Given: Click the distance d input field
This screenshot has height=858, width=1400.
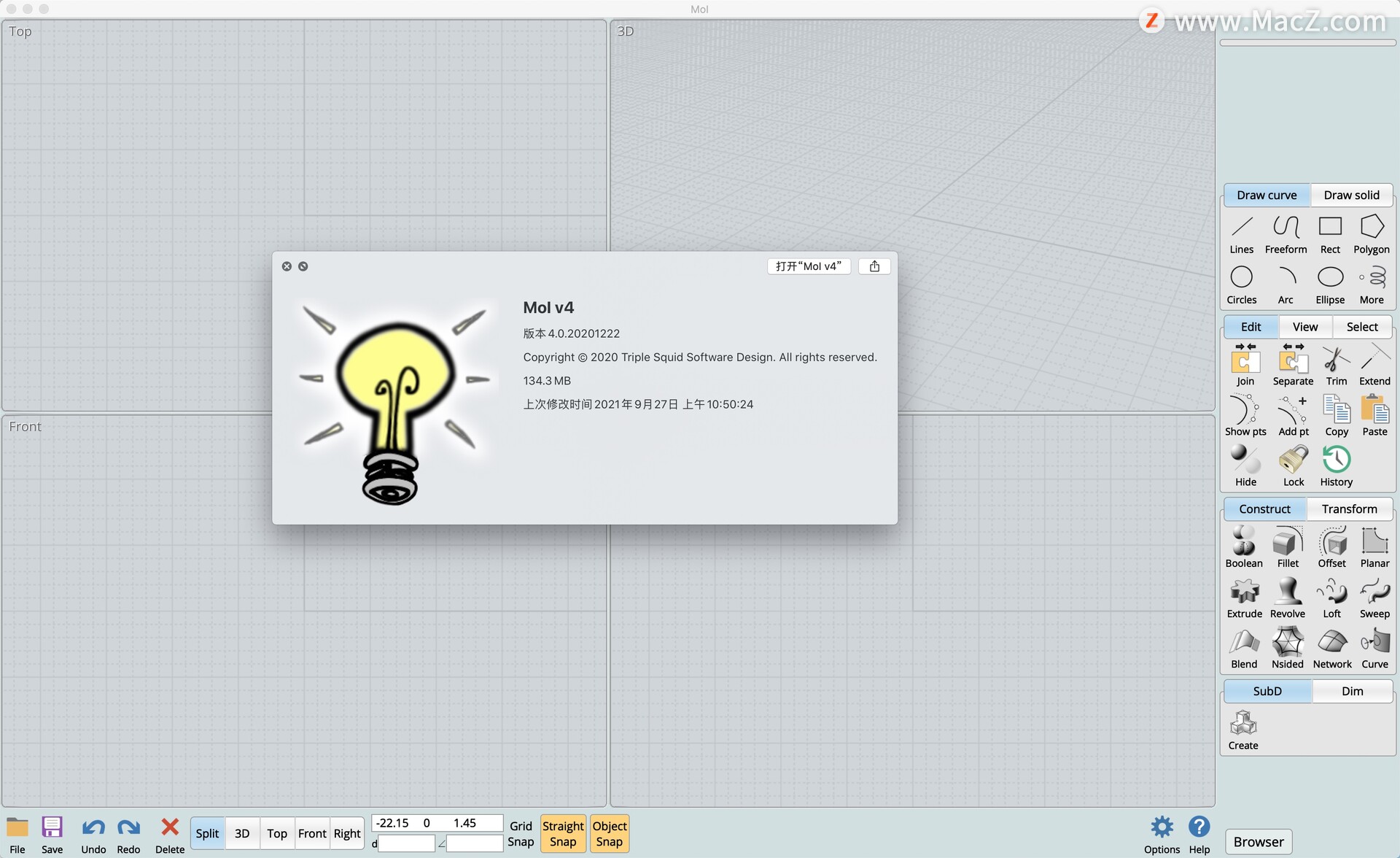Looking at the screenshot, I should coord(406,843).
